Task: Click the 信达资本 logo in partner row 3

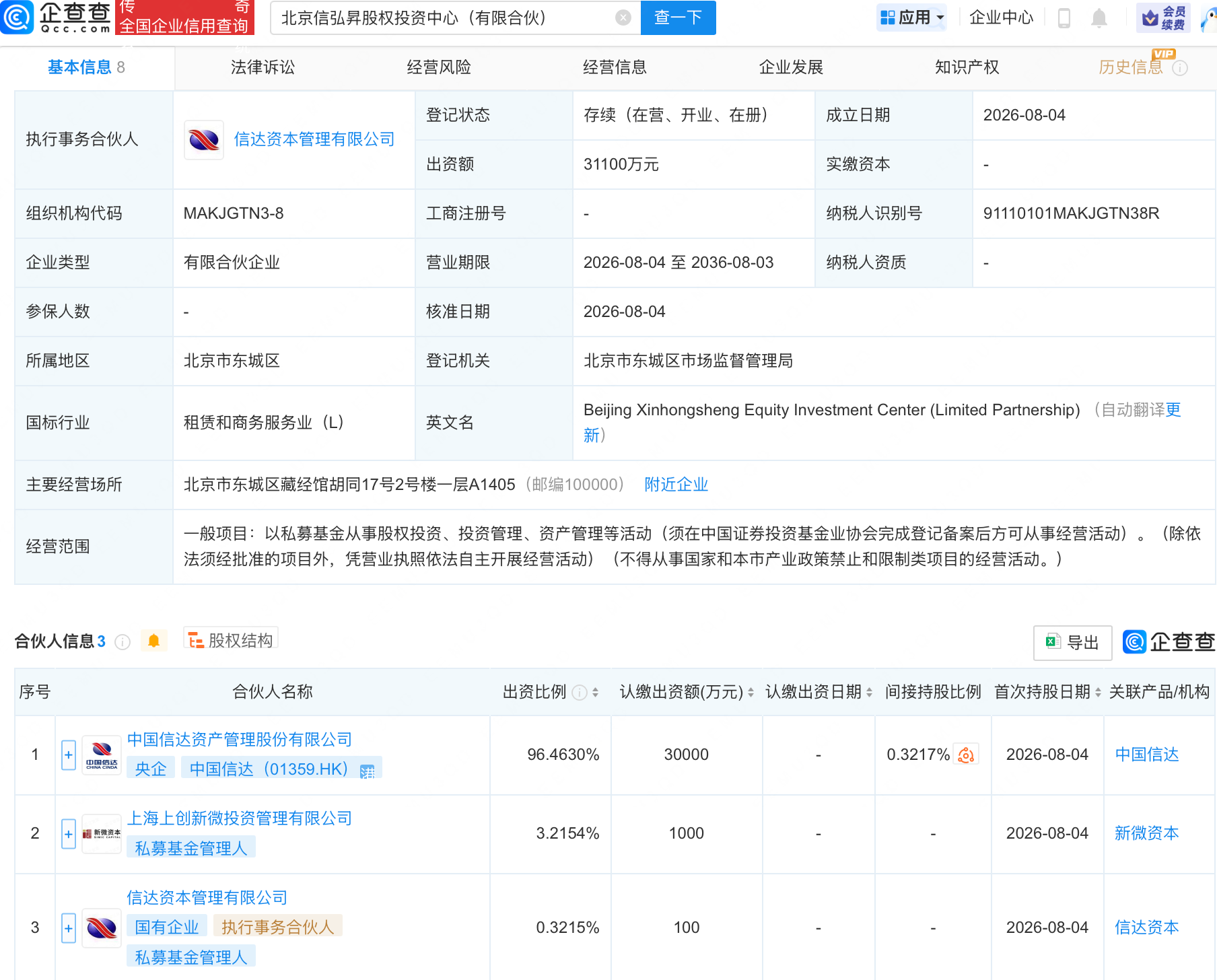Action: (x=102, y=928)
